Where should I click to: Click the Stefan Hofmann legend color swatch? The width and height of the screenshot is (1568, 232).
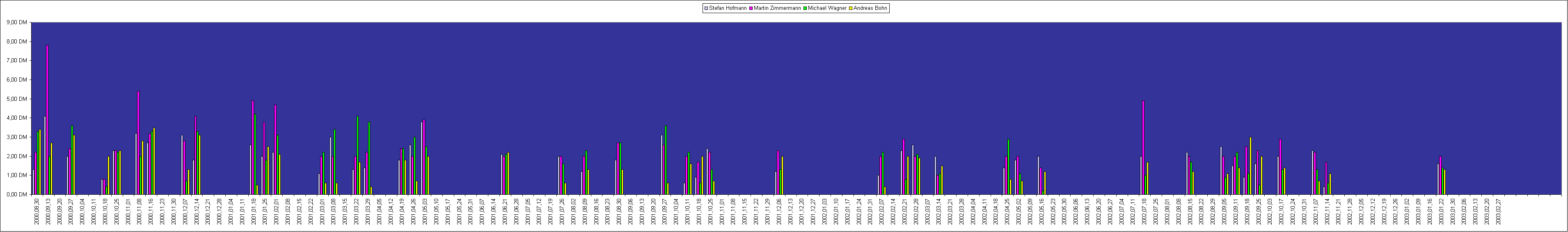click(x=706, y=9)
